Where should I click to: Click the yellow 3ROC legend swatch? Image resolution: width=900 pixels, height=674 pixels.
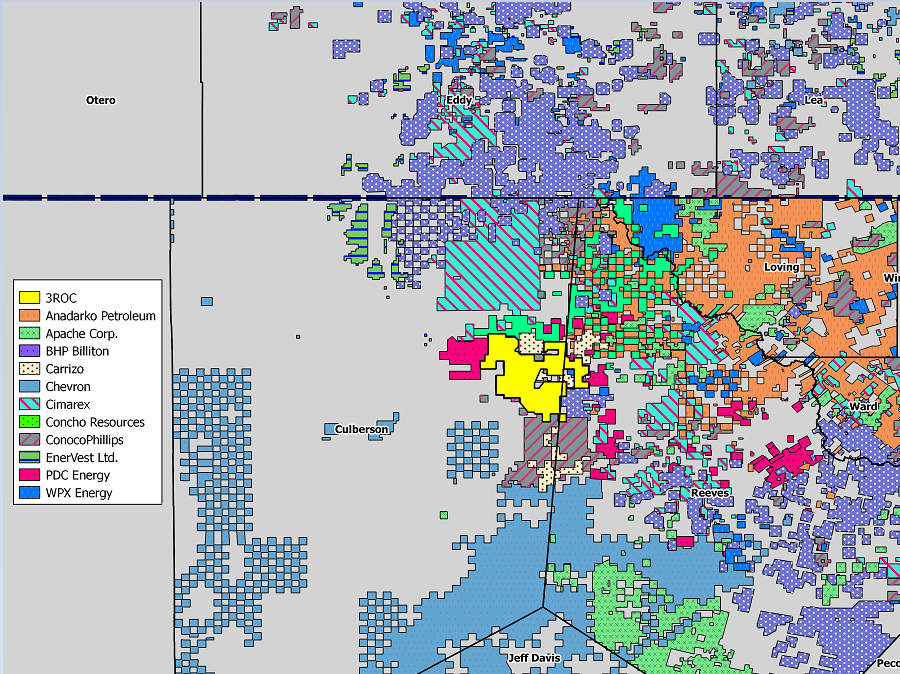[x=29, y=297]
